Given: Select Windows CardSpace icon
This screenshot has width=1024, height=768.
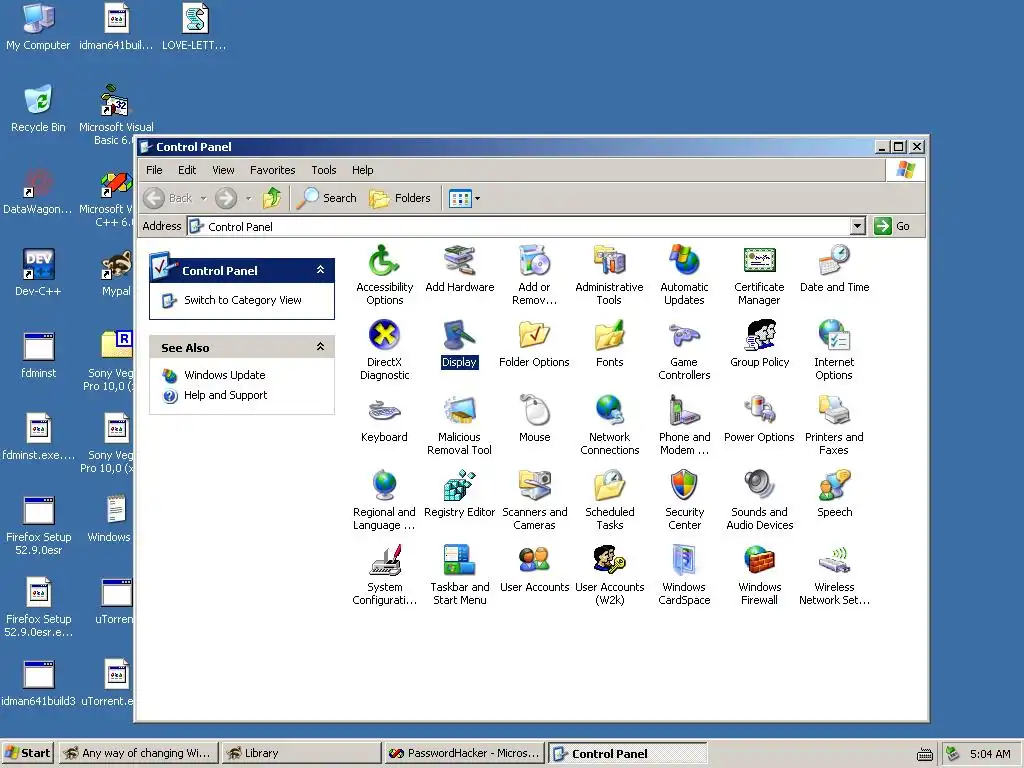Looking at the screenshot, I should point(684,560).
